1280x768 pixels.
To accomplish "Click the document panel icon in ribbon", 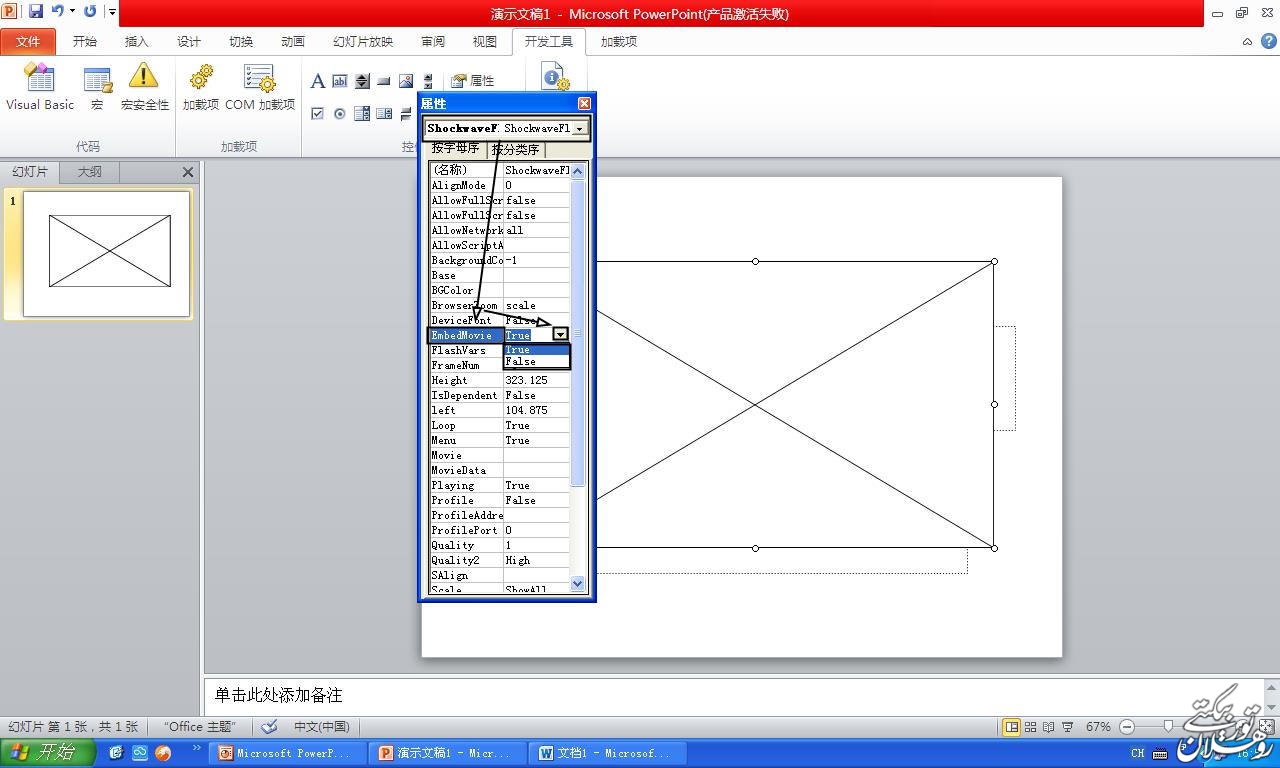I will pyautogui.click(x=555, y=77).
